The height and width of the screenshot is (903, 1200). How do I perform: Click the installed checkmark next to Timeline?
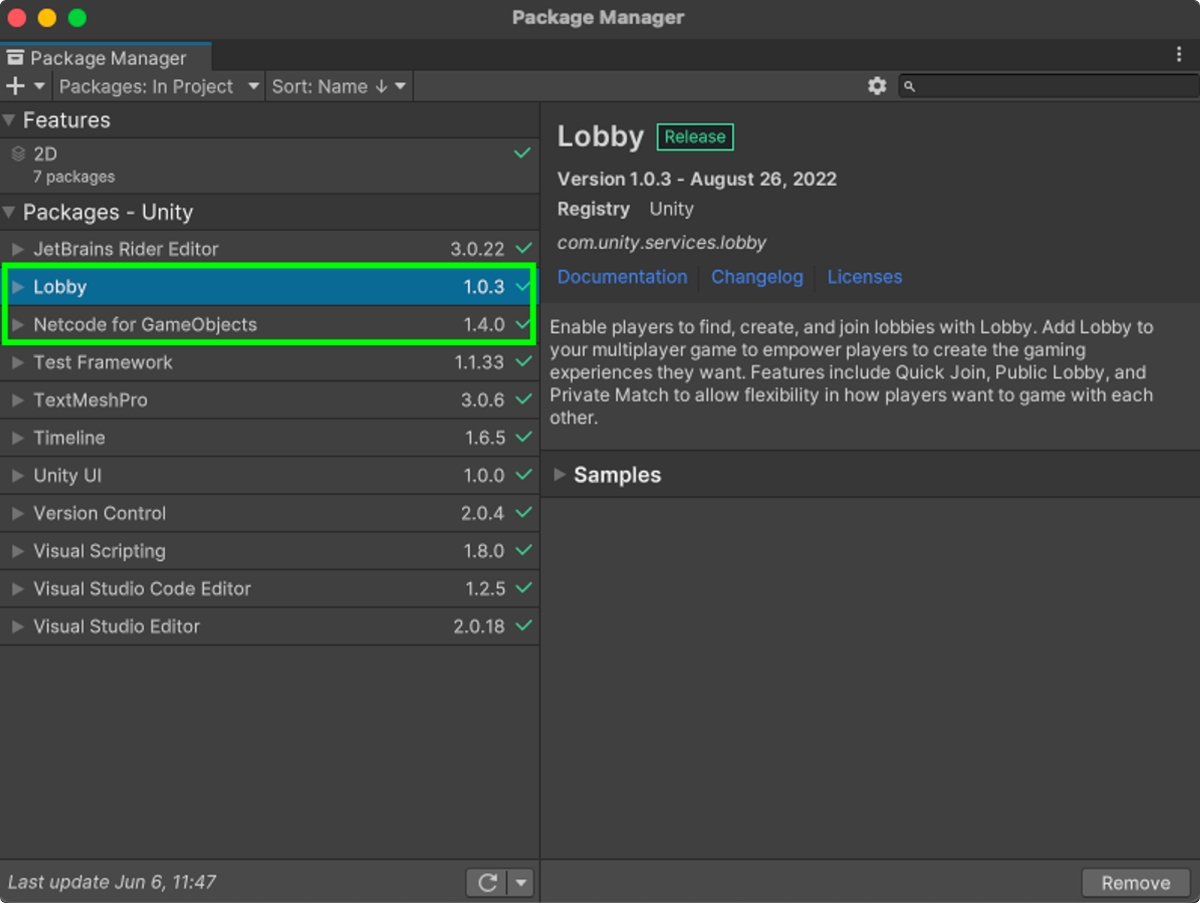coord(523,437)
